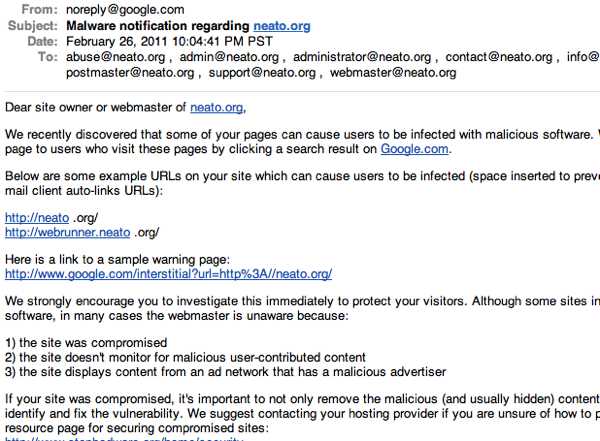Select the abuse@neato.org recipient address

click(116, 57)
